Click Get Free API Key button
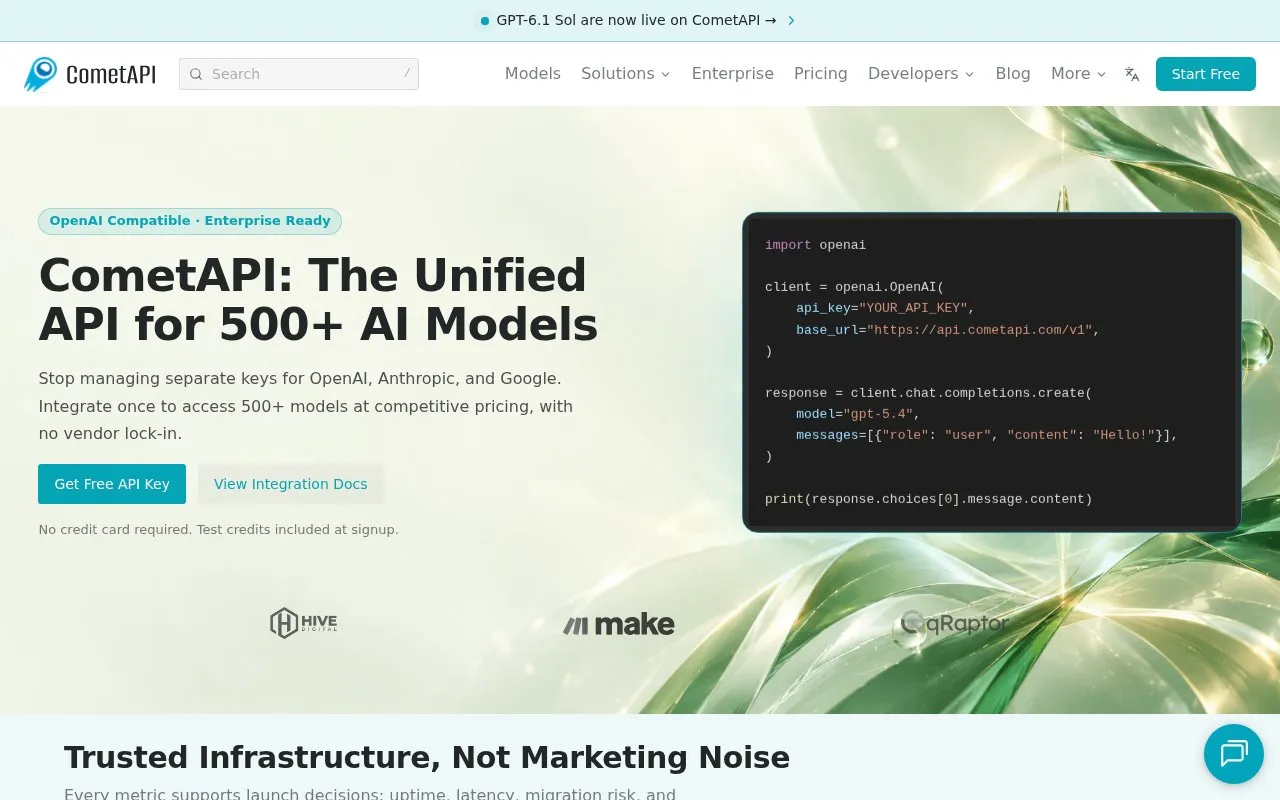Viewport: 1280px width, 800px height. [112, 484]
